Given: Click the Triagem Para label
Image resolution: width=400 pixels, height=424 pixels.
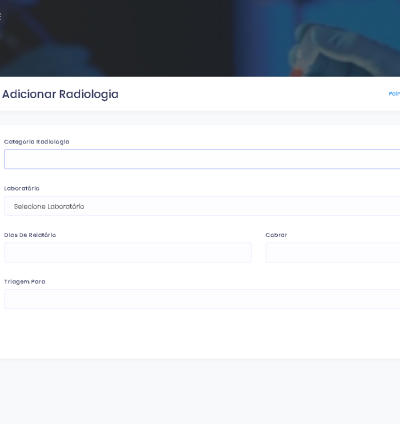Looking at the screenshot, I should pyautogui.click(x=25, y=282).
